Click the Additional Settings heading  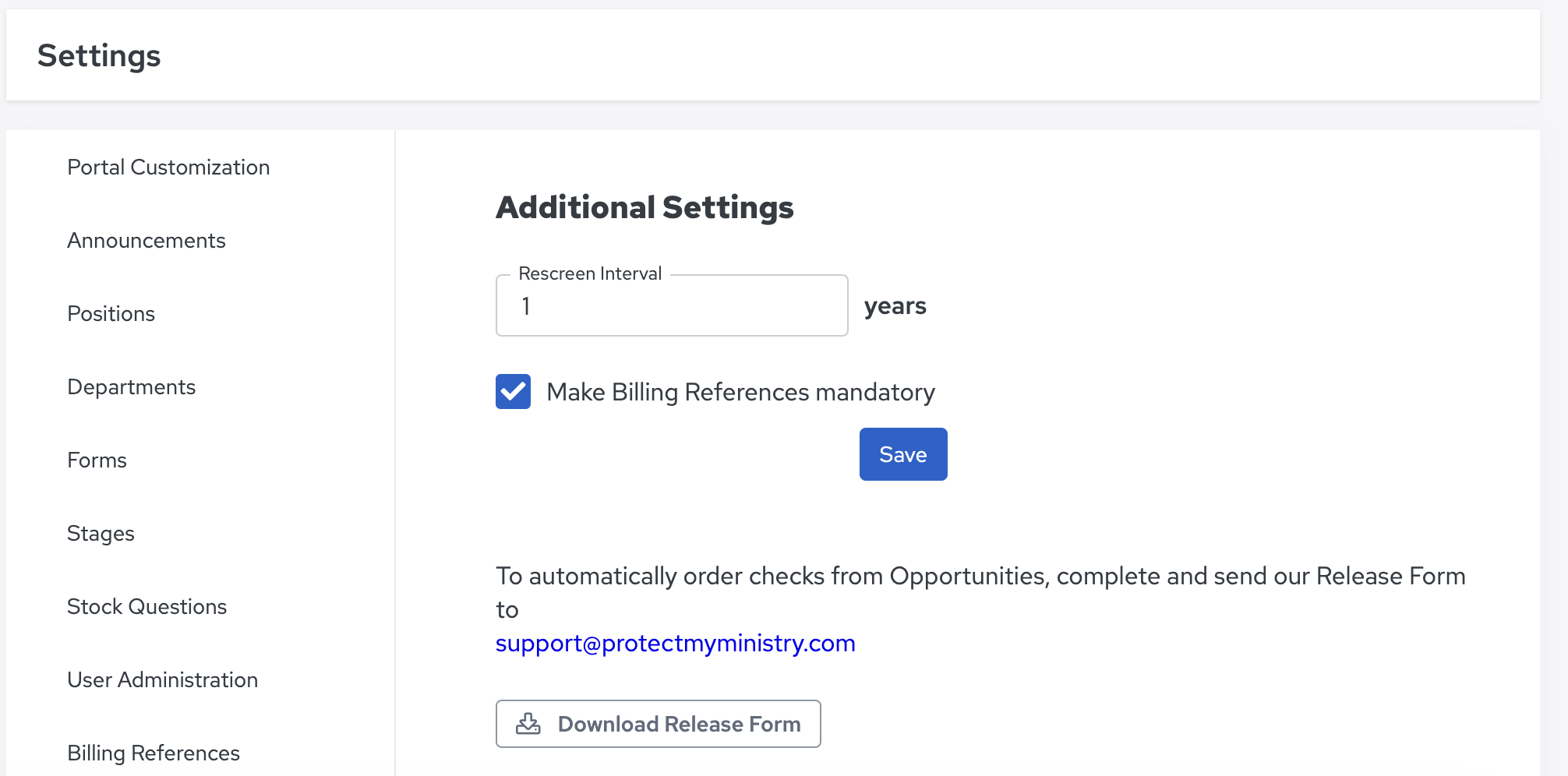645,208
